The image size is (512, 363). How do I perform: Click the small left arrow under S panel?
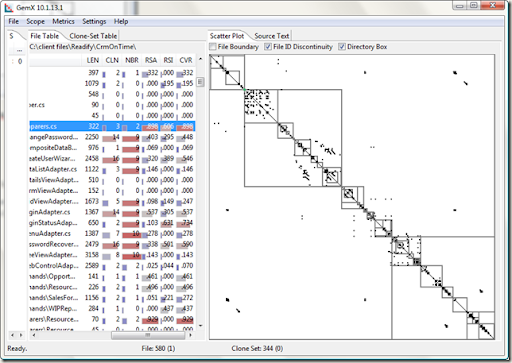point(12,335)
